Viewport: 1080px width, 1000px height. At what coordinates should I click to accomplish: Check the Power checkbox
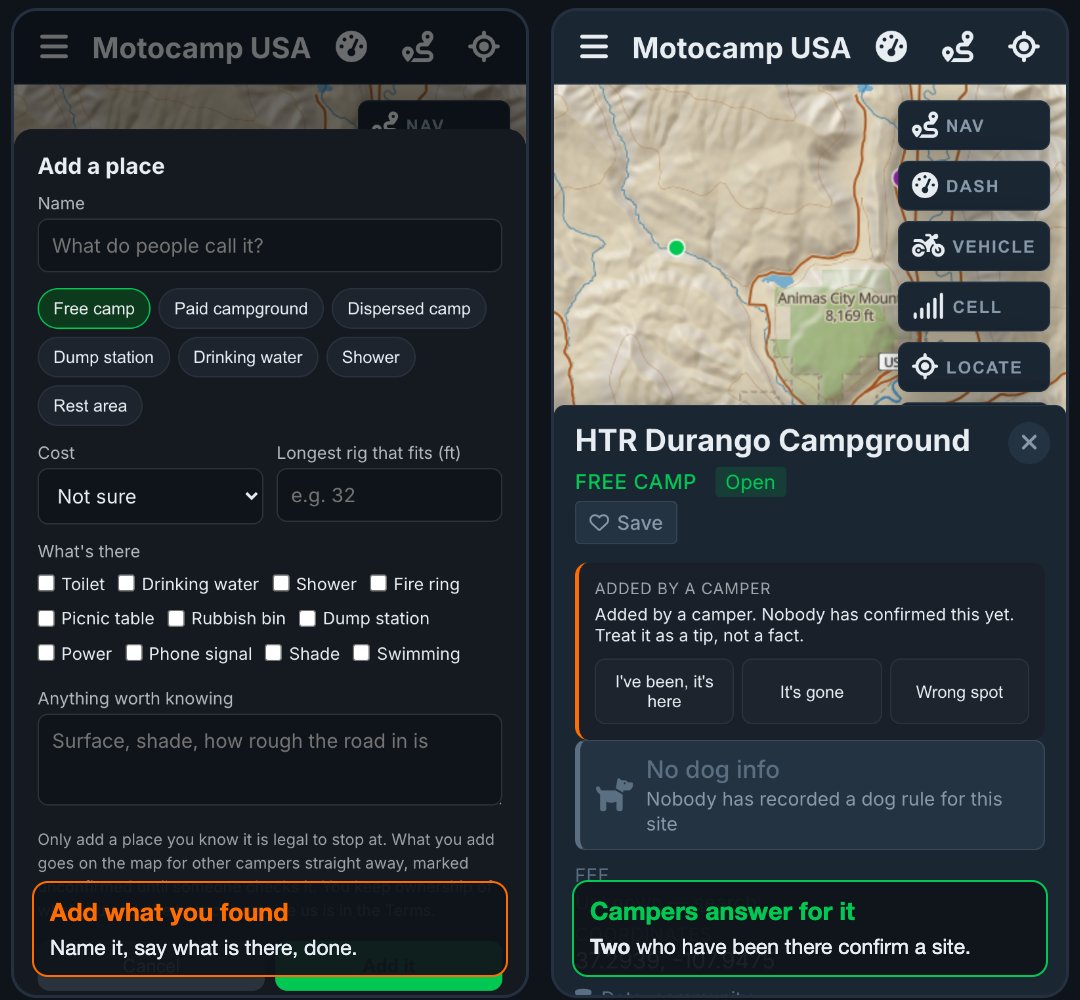click(x=46, y=653)
